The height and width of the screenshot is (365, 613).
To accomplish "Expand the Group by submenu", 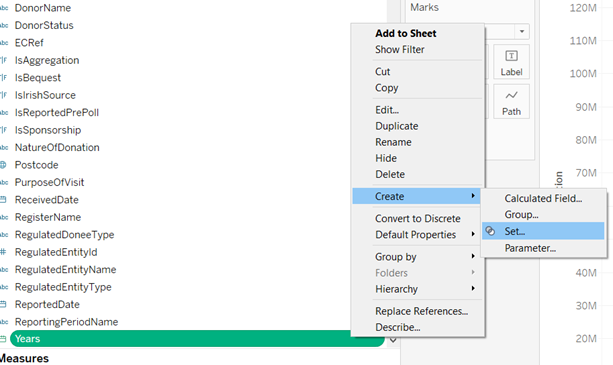I will point(417,257).
